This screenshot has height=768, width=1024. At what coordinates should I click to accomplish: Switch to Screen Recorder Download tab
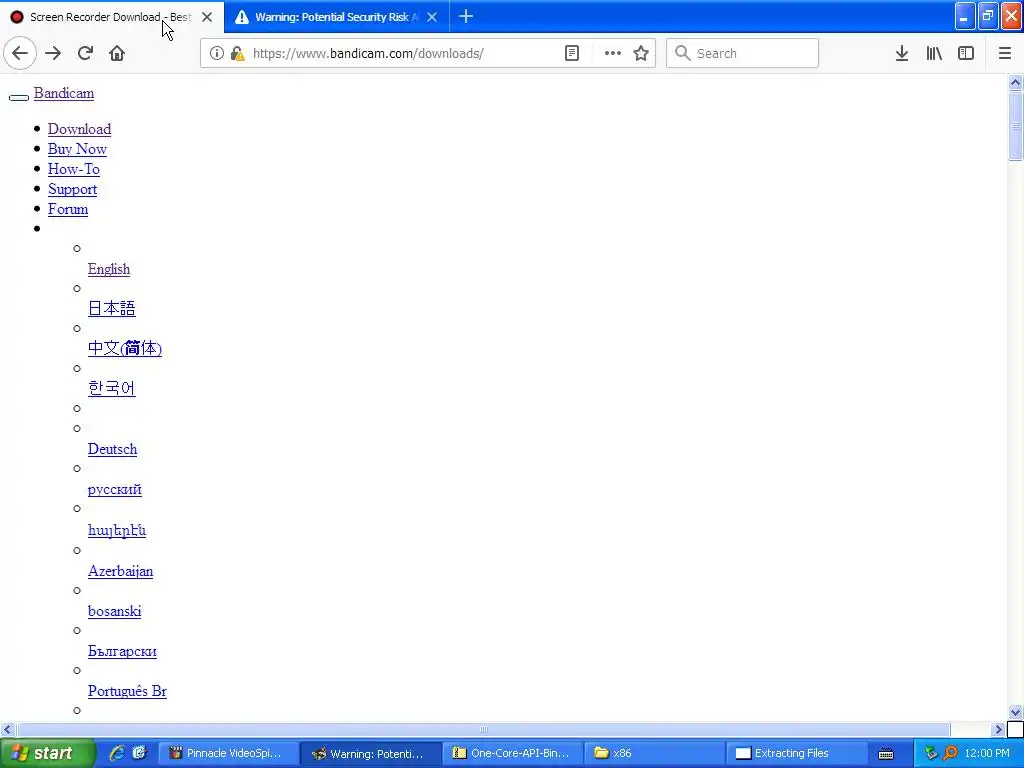point(112,17)
